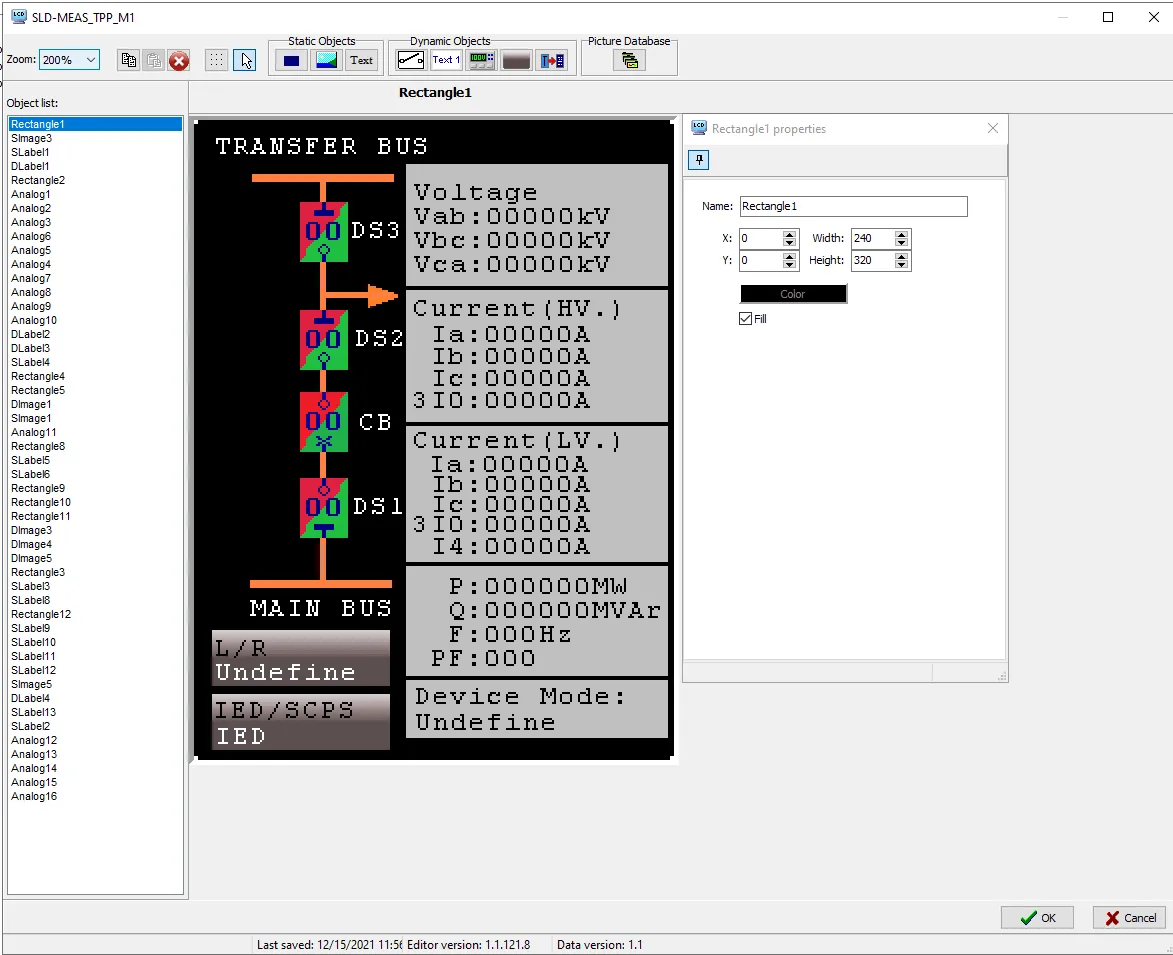This screenshot has width=1173, height=955.
Task: Add a static Text label
Action: tap(361, 61)
